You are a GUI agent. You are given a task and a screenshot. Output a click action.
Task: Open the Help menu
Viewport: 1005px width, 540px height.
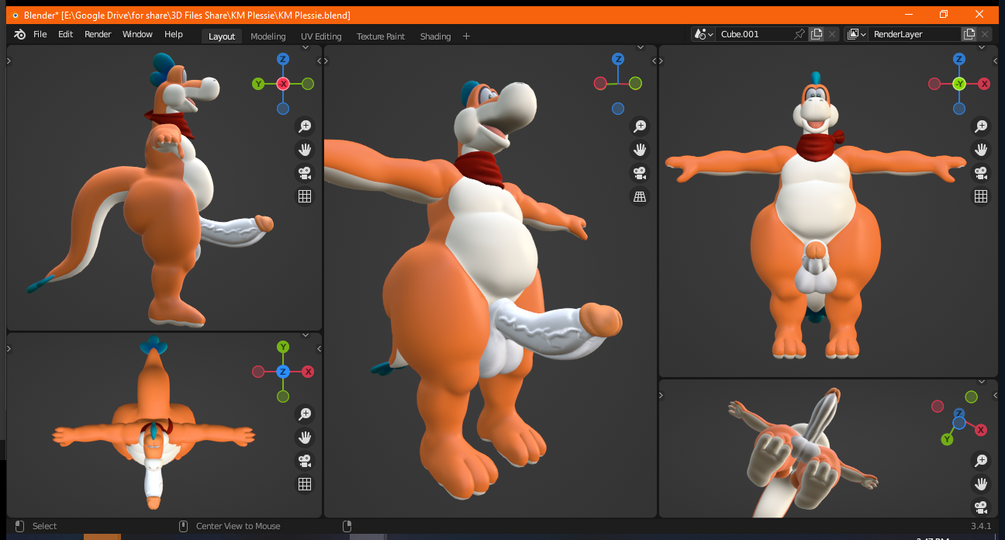point(173,35)
